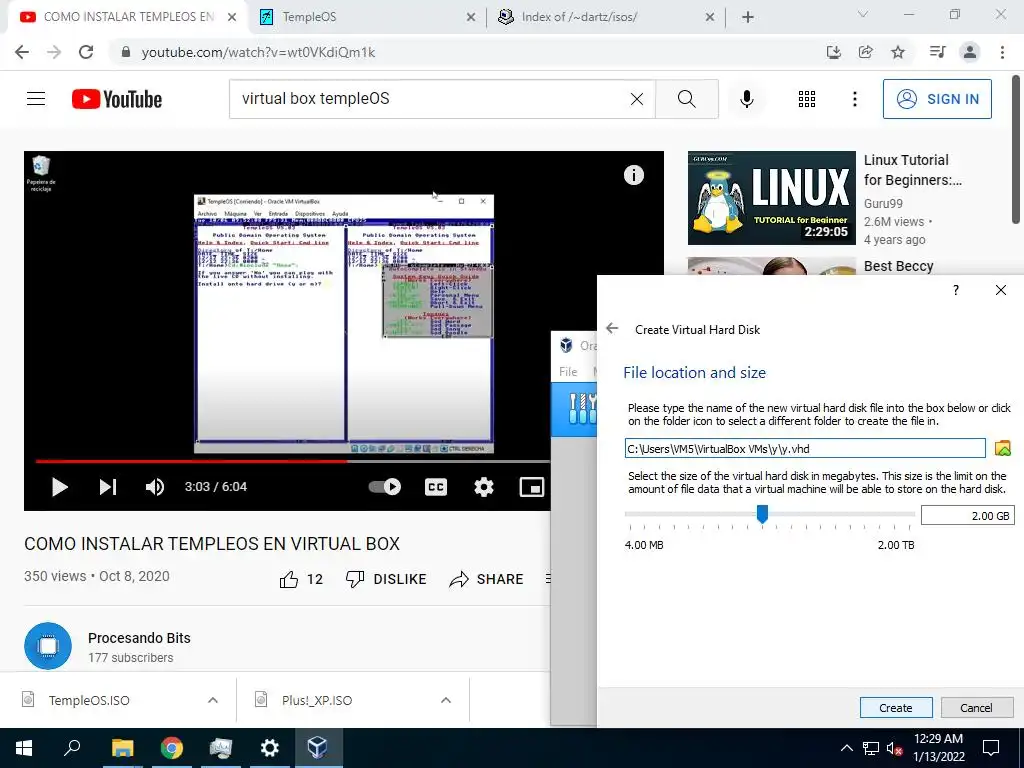Open the muted volume tray icon
Screen dimensions: 1024x768
[895, 748]
